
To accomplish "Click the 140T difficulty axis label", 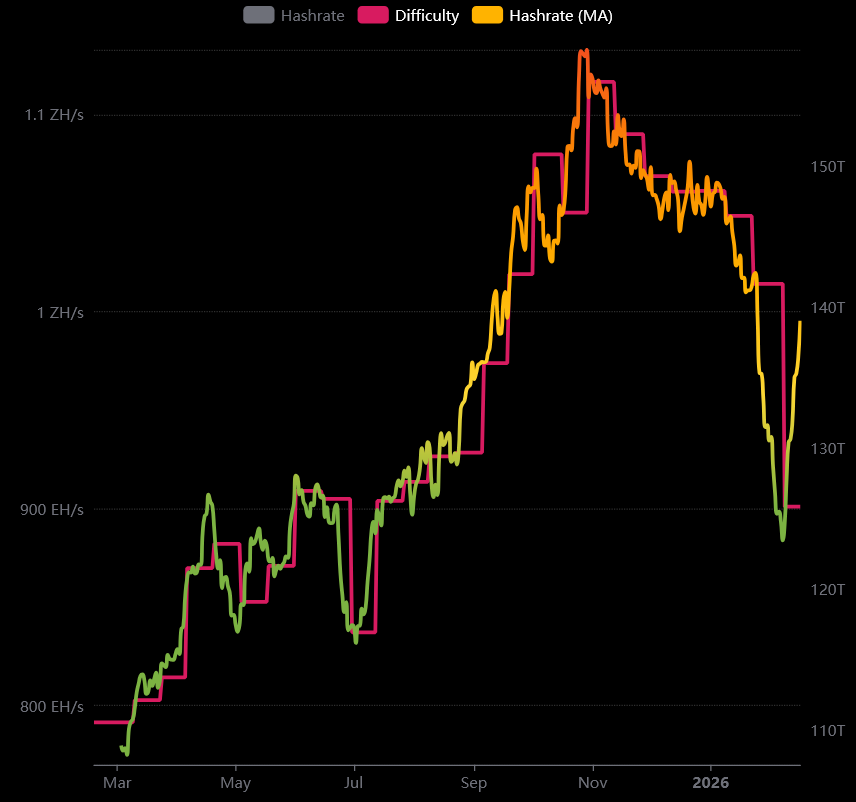I will (x=827, y=307).
